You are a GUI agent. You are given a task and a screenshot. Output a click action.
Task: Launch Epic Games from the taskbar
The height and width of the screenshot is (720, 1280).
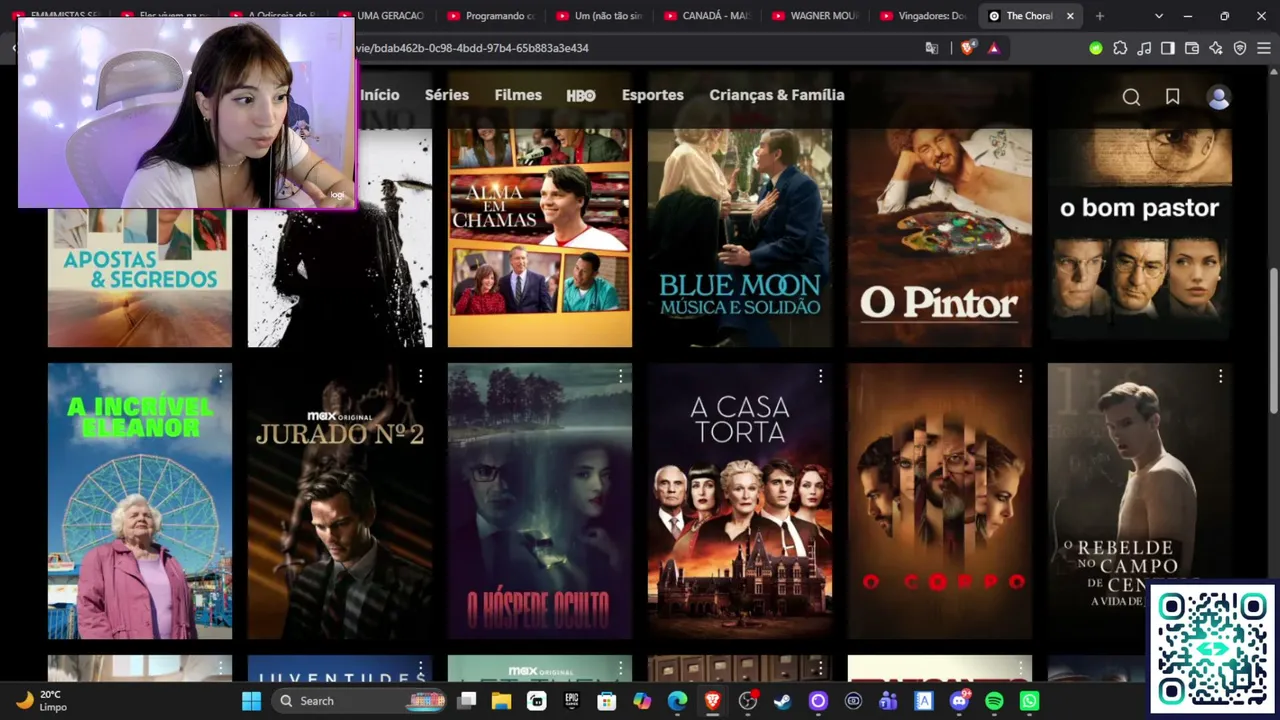(572, 701)
